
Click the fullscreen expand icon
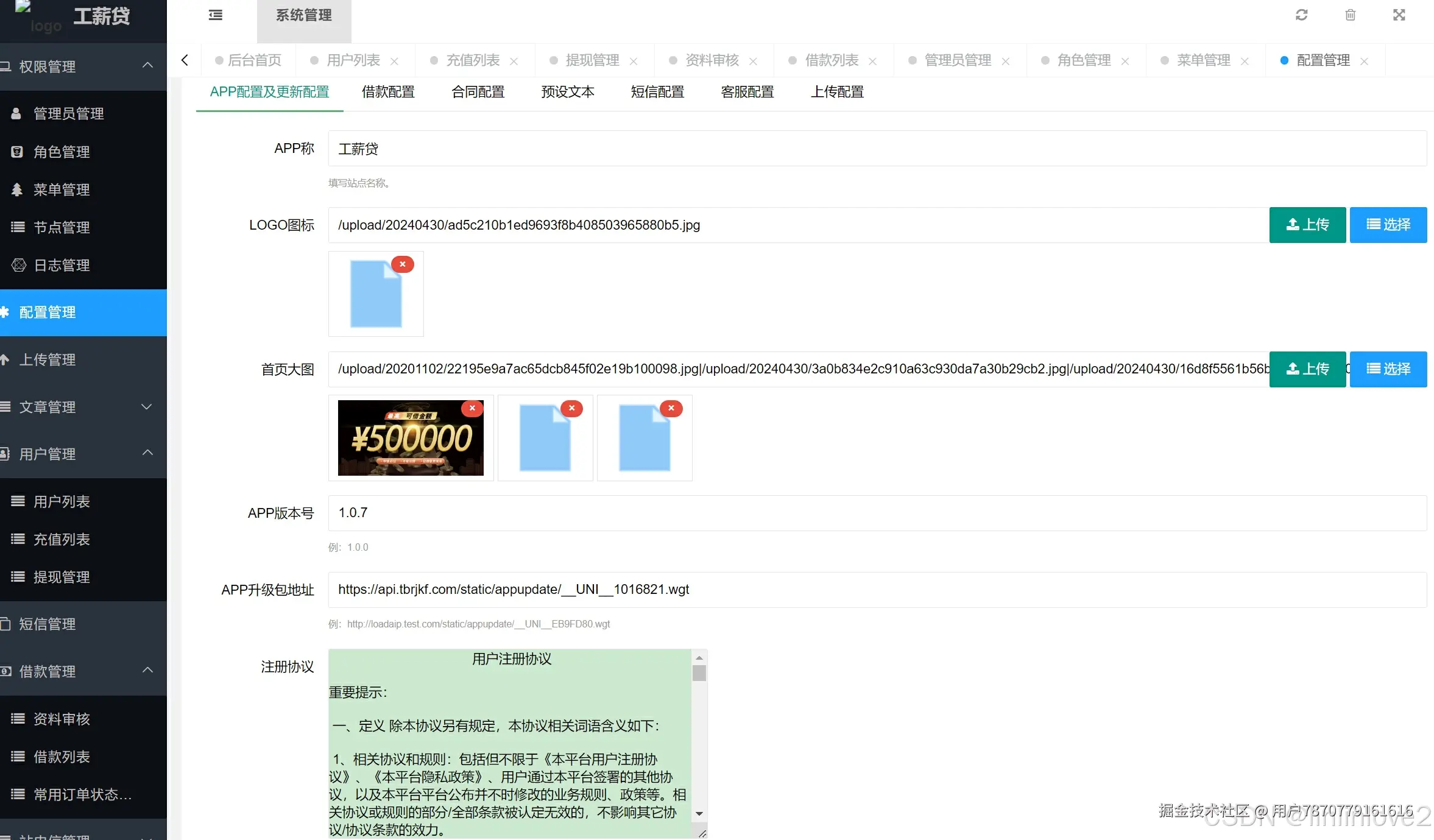pyautogui.click(x=1399, y=15)
